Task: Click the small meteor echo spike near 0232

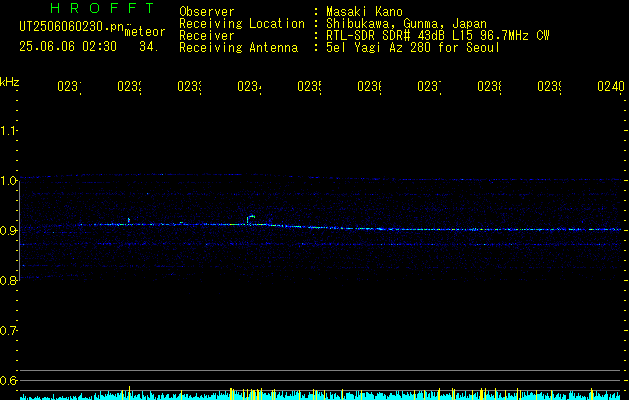Action: 129,220
